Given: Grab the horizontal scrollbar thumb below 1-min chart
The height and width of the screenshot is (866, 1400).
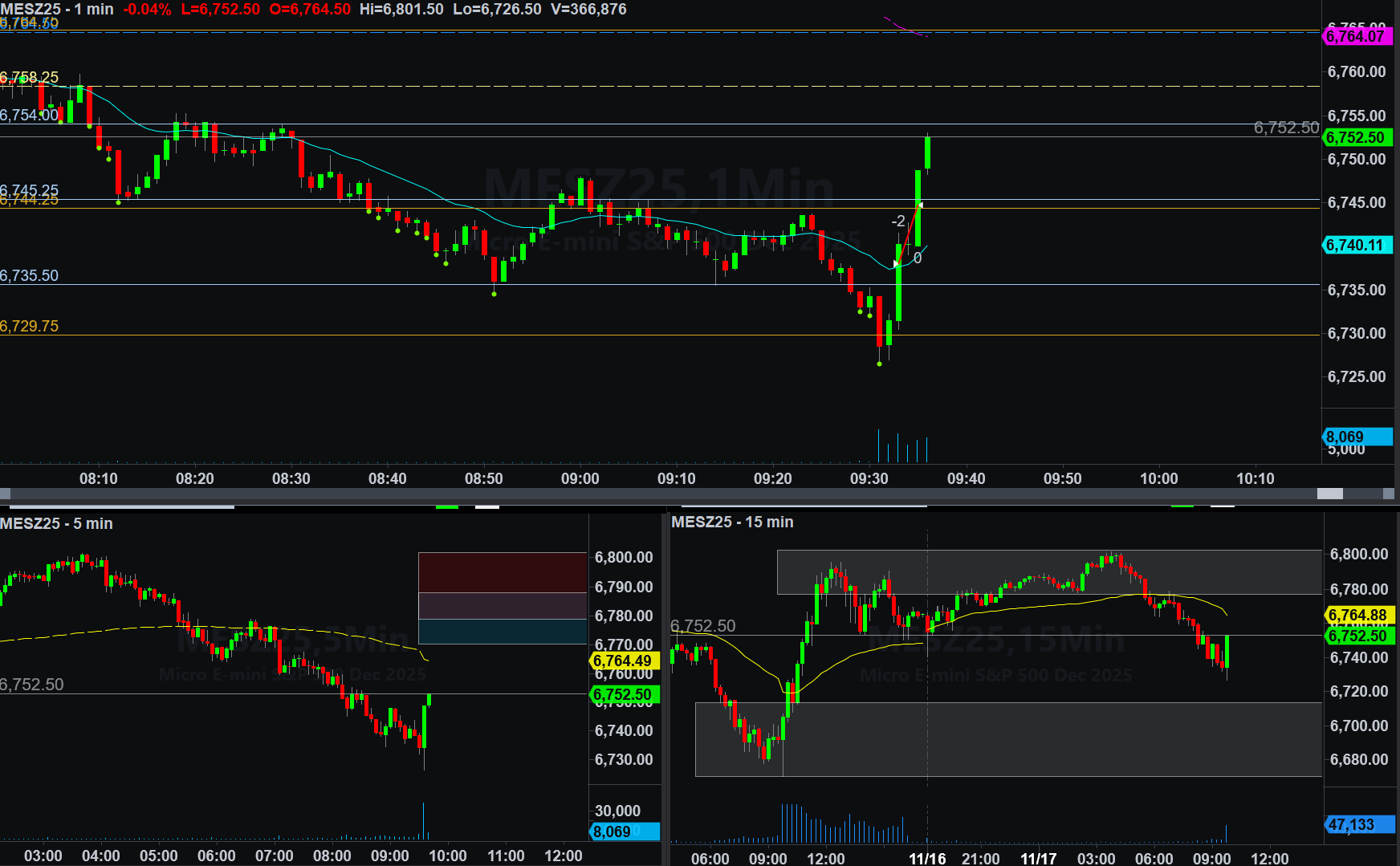Looking at the screenshot, I should click(1330, 494).
